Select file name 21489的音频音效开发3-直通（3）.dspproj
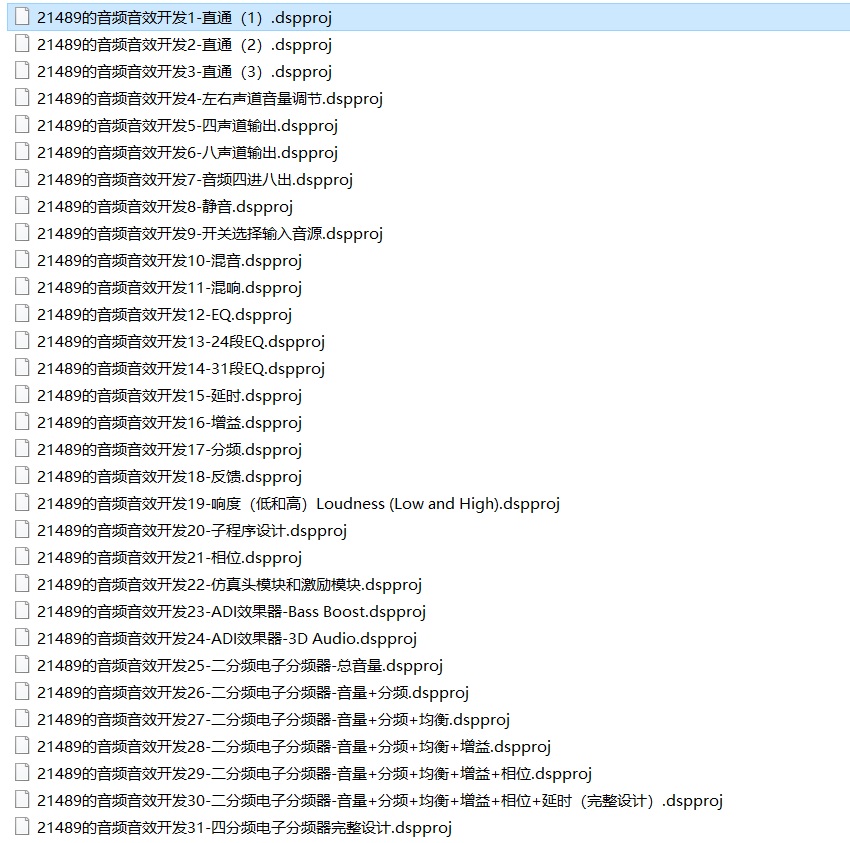 click(x=184, y=72)
